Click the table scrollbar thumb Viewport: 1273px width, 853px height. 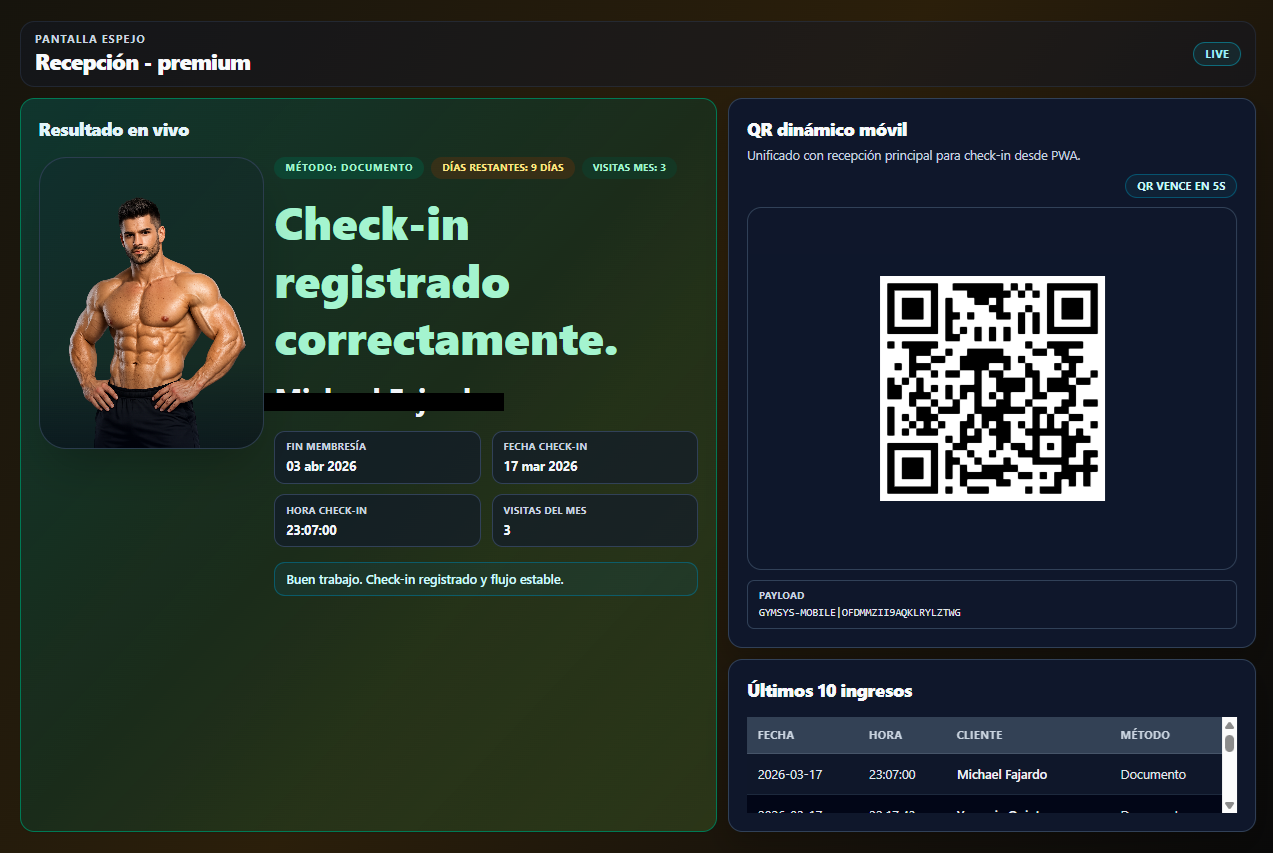point(1229,743)
